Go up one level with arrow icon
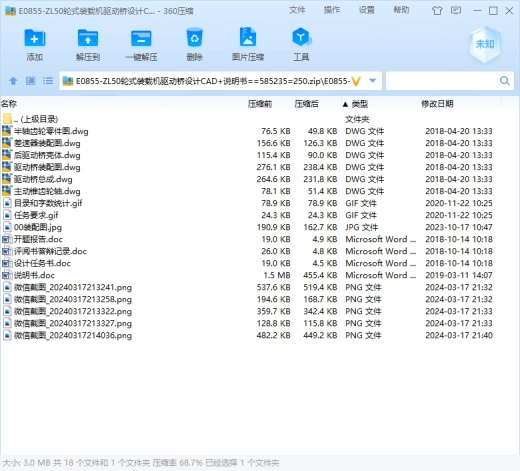 [x=13, y=81]
